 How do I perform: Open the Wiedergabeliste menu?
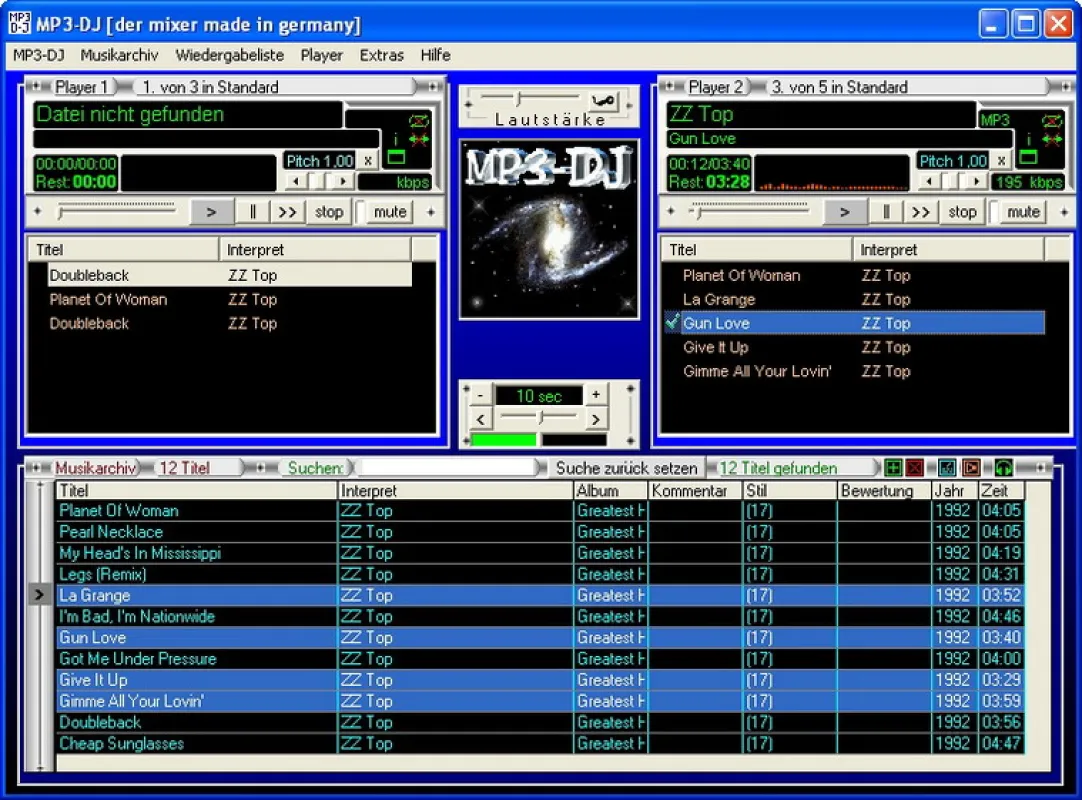pos(230,55)
